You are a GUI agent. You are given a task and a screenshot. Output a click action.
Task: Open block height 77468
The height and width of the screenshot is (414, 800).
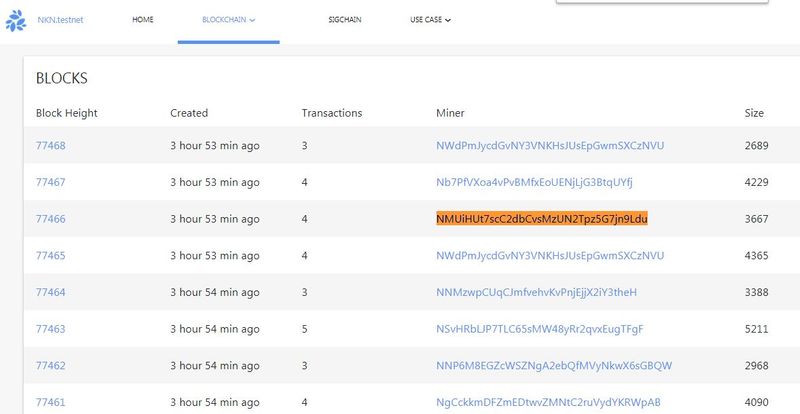pyautogui.click(x=51, y=146)
